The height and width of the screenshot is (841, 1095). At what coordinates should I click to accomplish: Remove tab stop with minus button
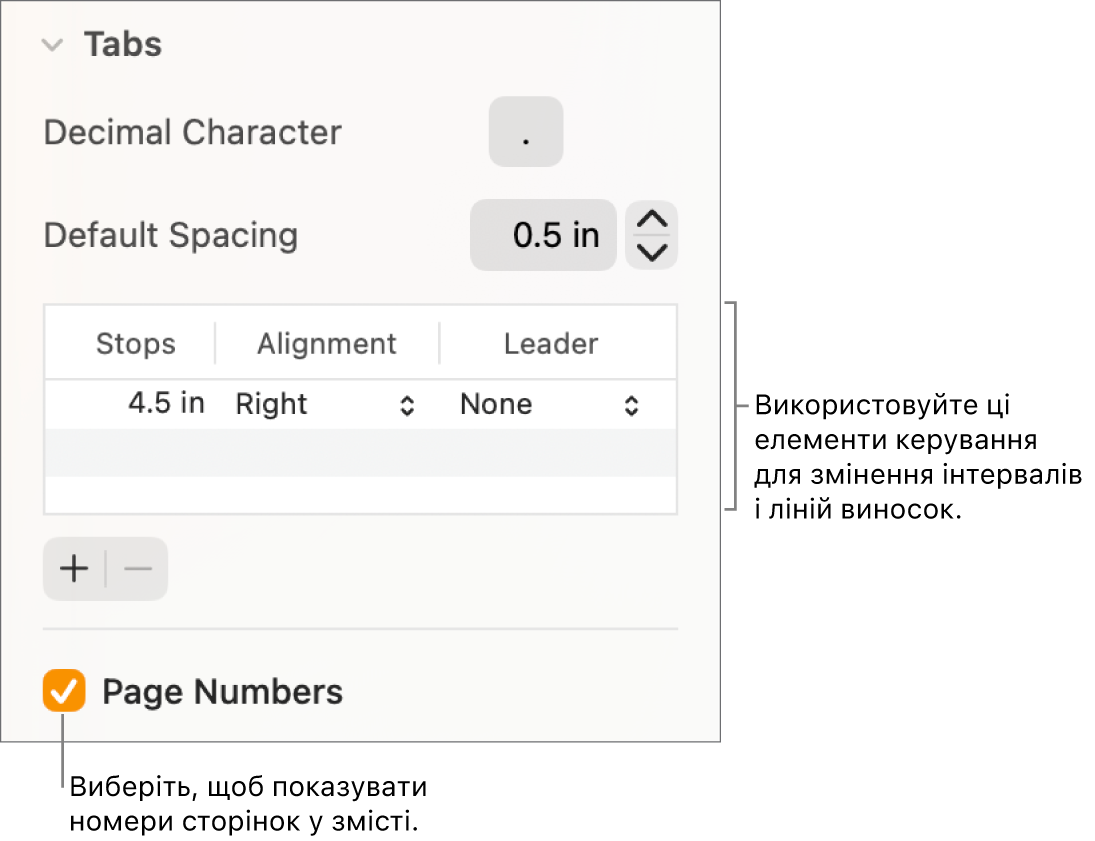tap(138, 569)
